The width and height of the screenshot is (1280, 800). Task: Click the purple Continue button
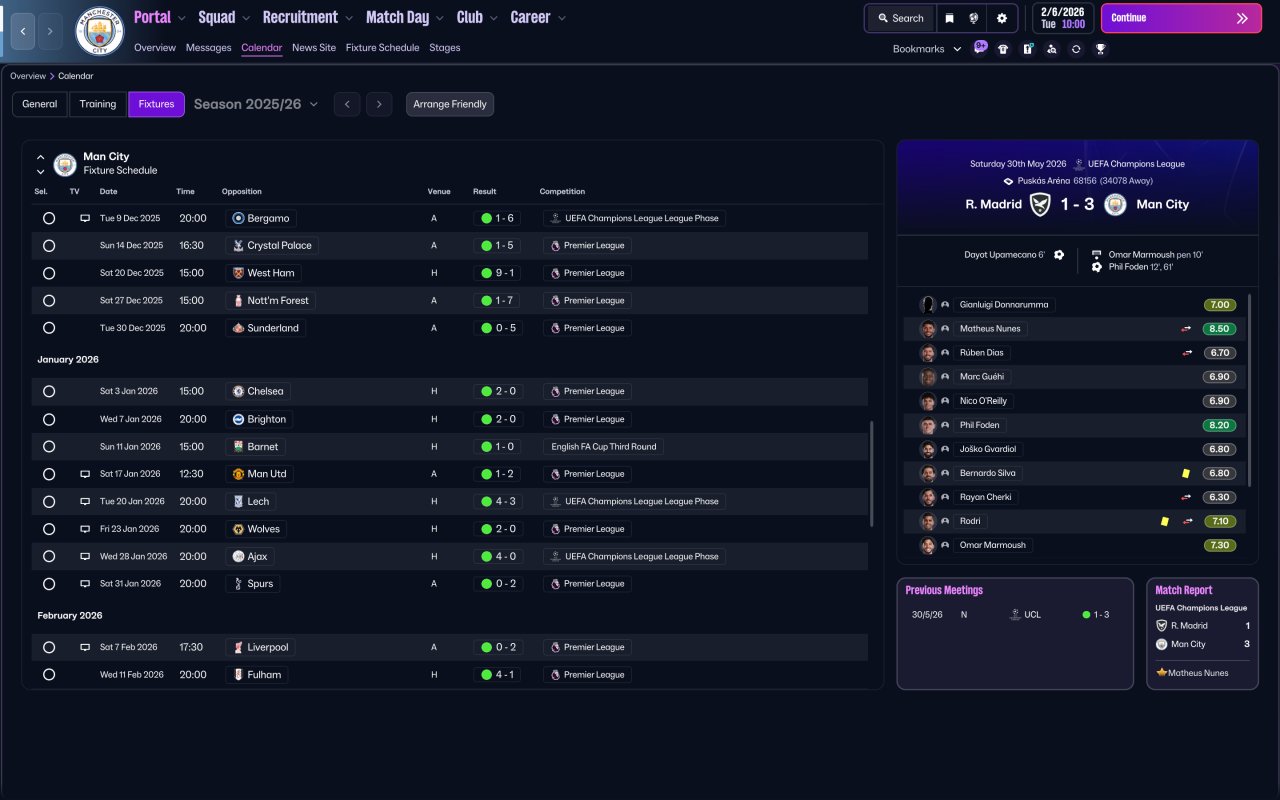pyautogui.click(x=1181, y=18)
